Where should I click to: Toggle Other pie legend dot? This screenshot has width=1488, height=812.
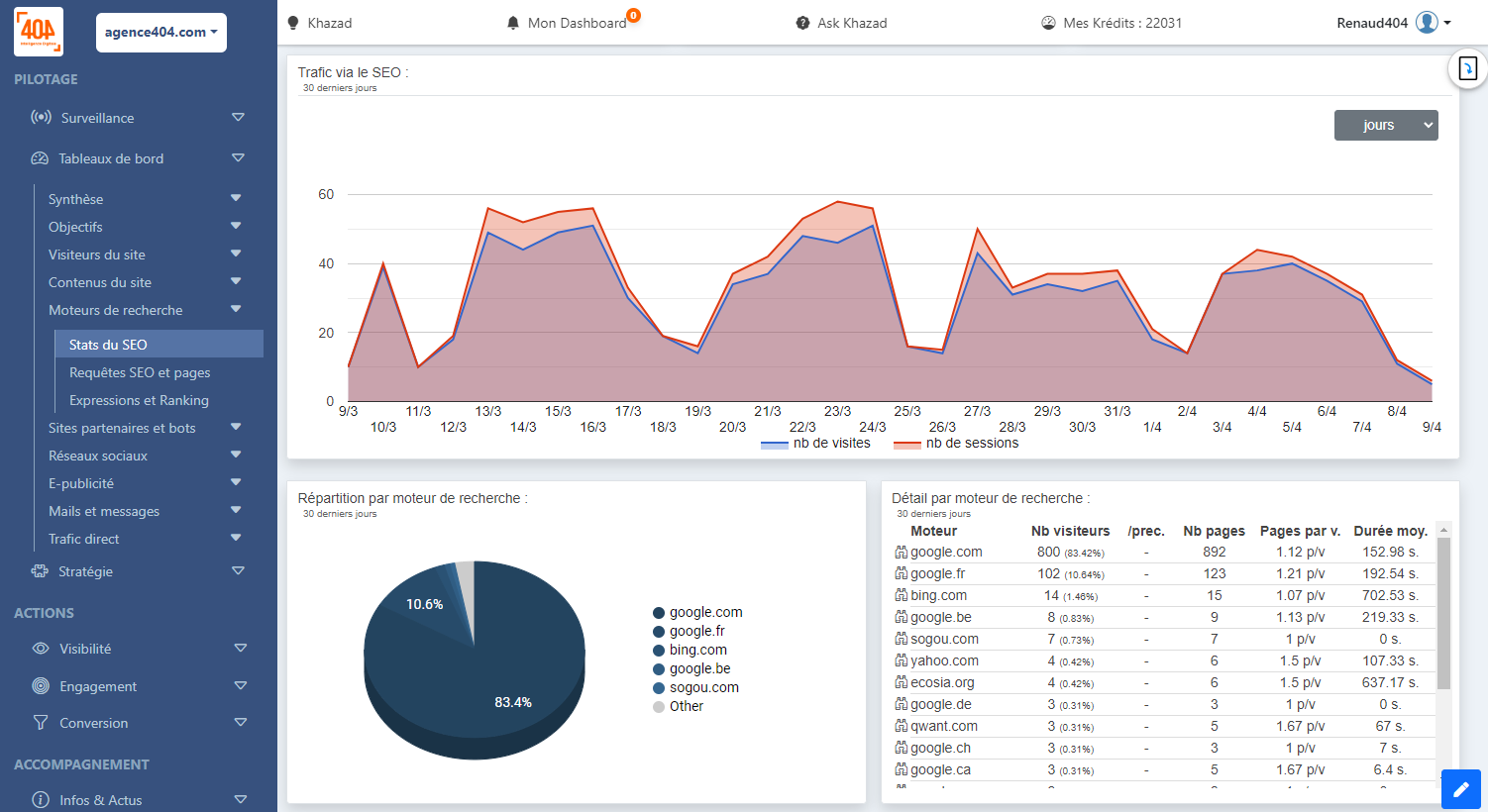659,707
